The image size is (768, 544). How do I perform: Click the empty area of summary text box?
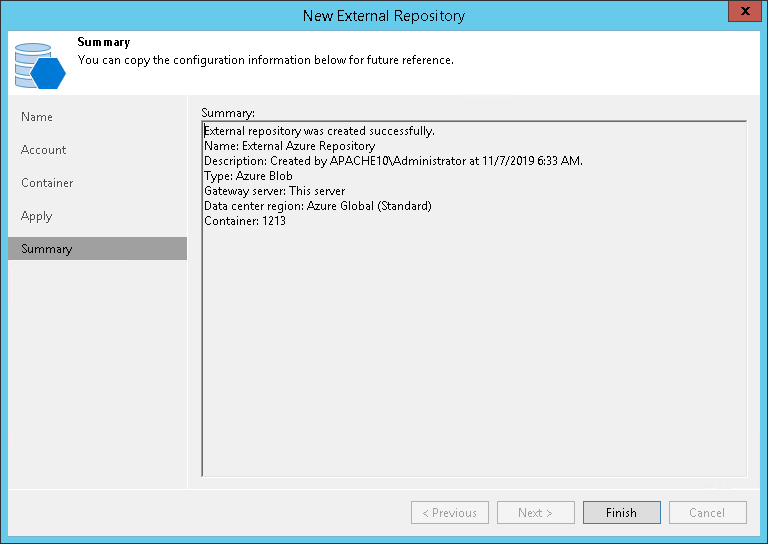point(474,351)
